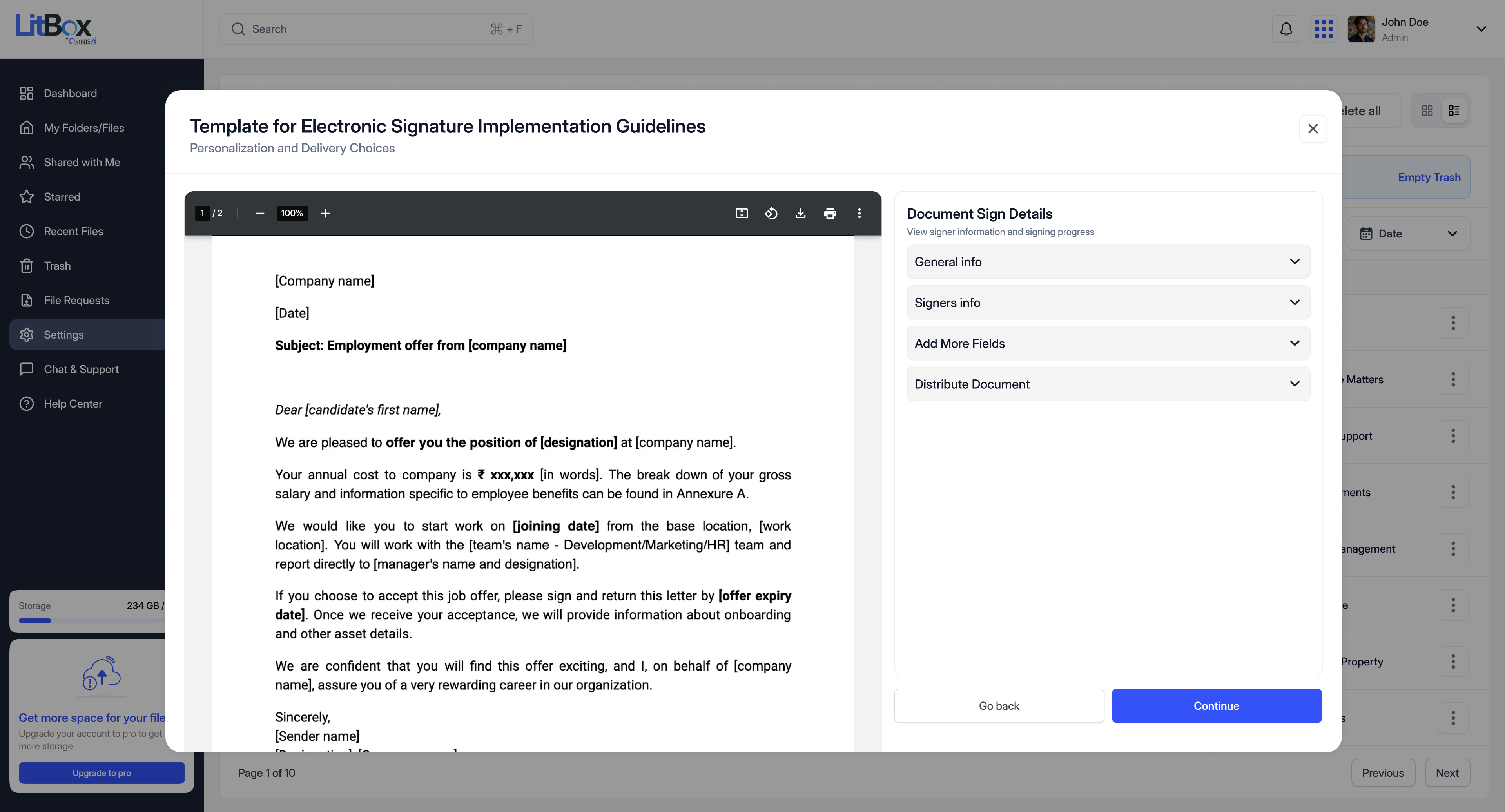Click Previous page button
This screenshot has width=1505, height=812.
1382,773
